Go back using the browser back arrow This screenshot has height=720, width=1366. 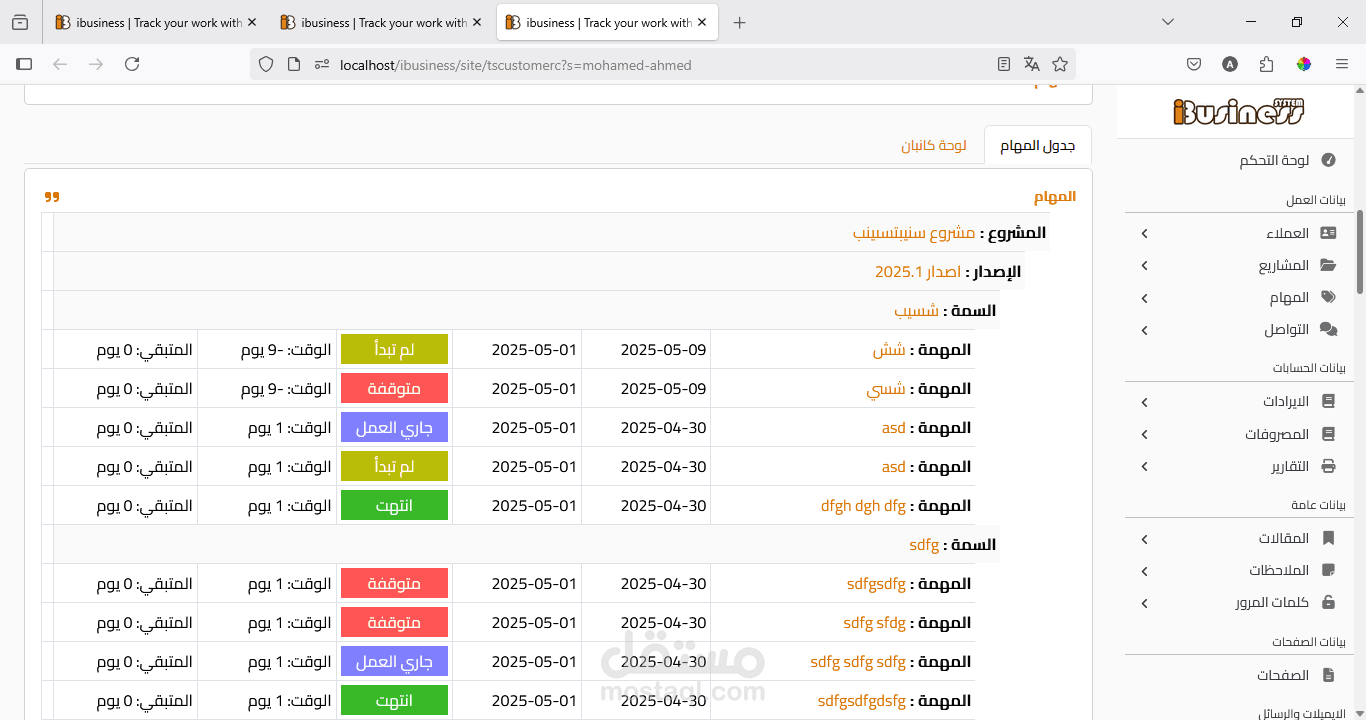click(x=60, y=64)
